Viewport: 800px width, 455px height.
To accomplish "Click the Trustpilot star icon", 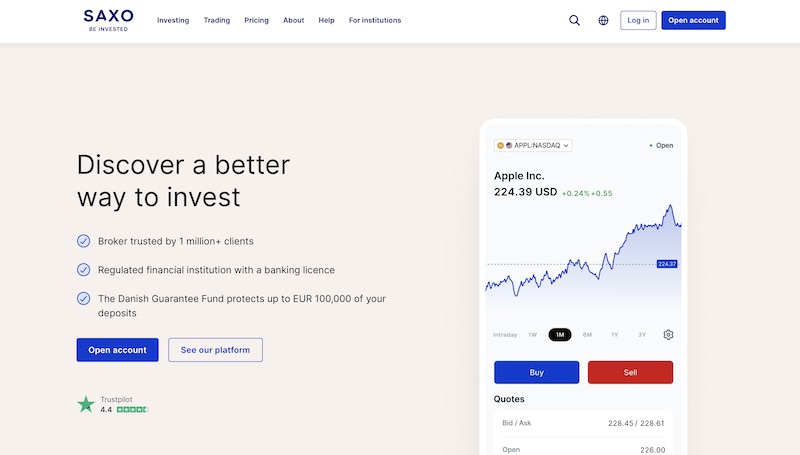I will coord(86,404).
